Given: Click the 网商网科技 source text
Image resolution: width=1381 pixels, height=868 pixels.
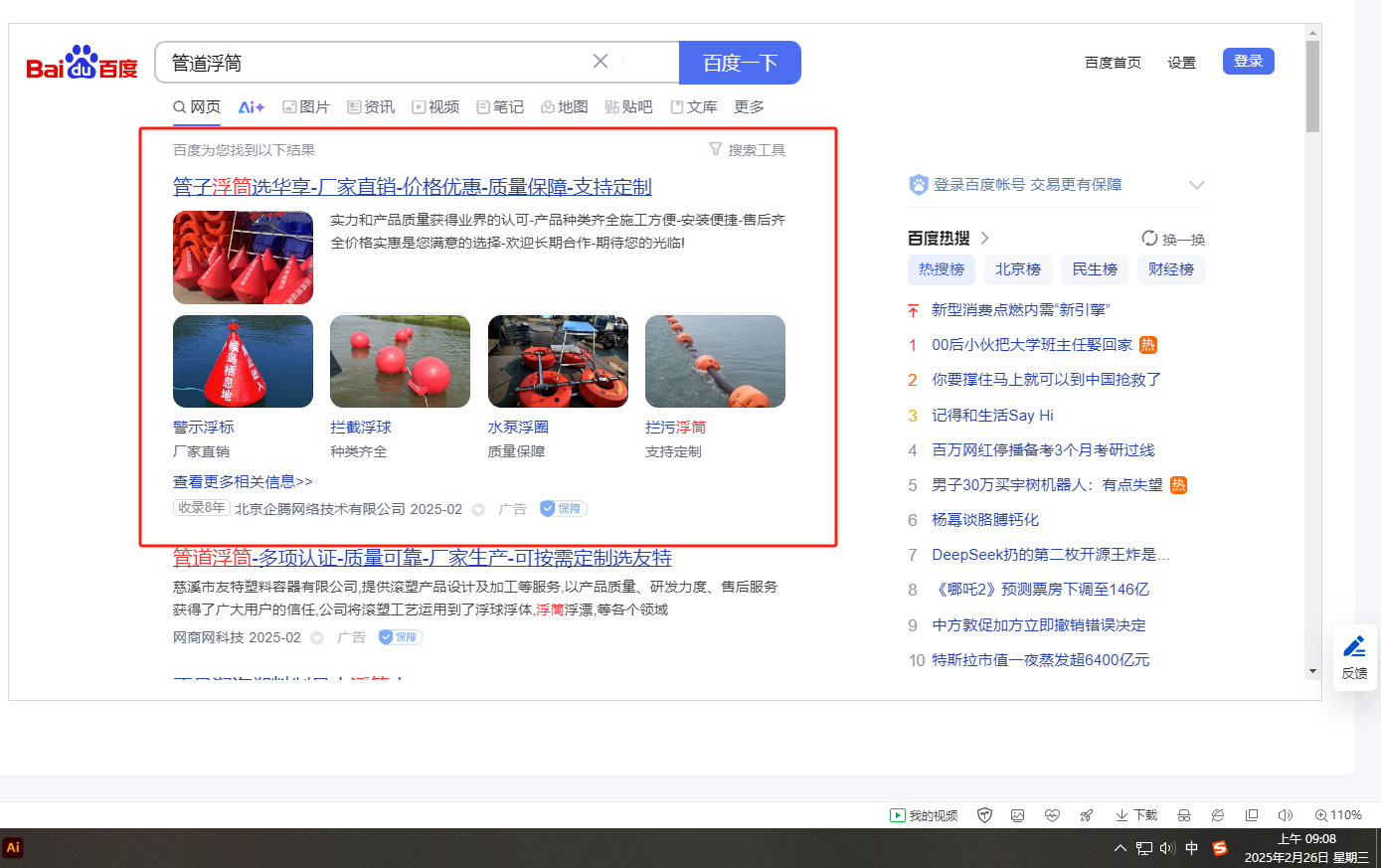Looking at the screenshot, I should [x=209, y=637].
